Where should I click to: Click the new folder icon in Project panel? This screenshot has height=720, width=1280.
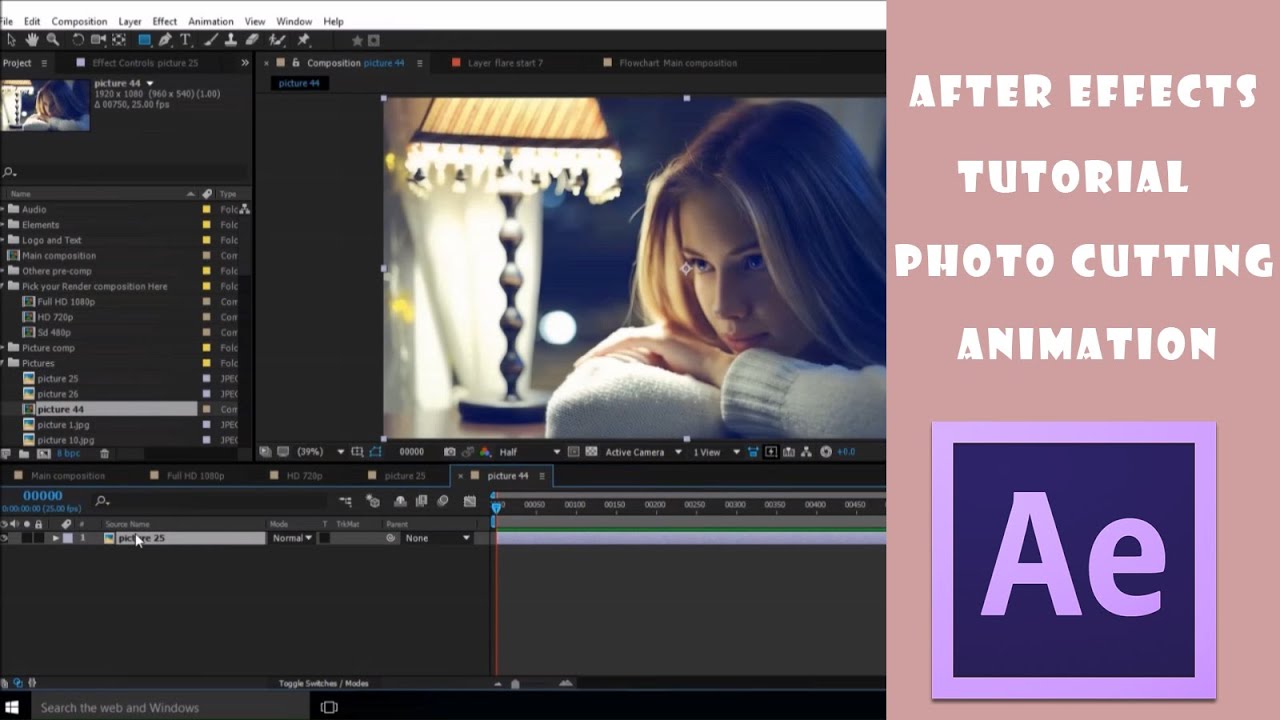coord(23,453)
